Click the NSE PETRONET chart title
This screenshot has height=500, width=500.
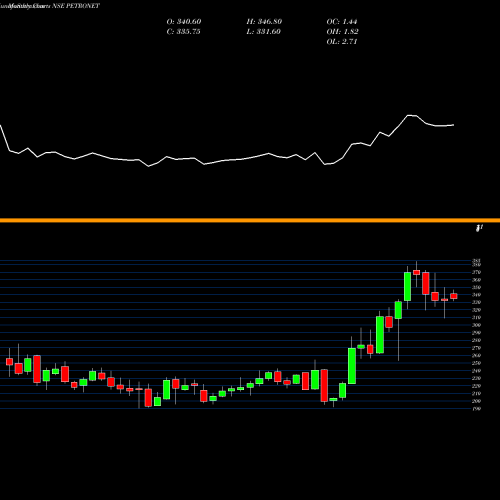[x=76, y=6]
